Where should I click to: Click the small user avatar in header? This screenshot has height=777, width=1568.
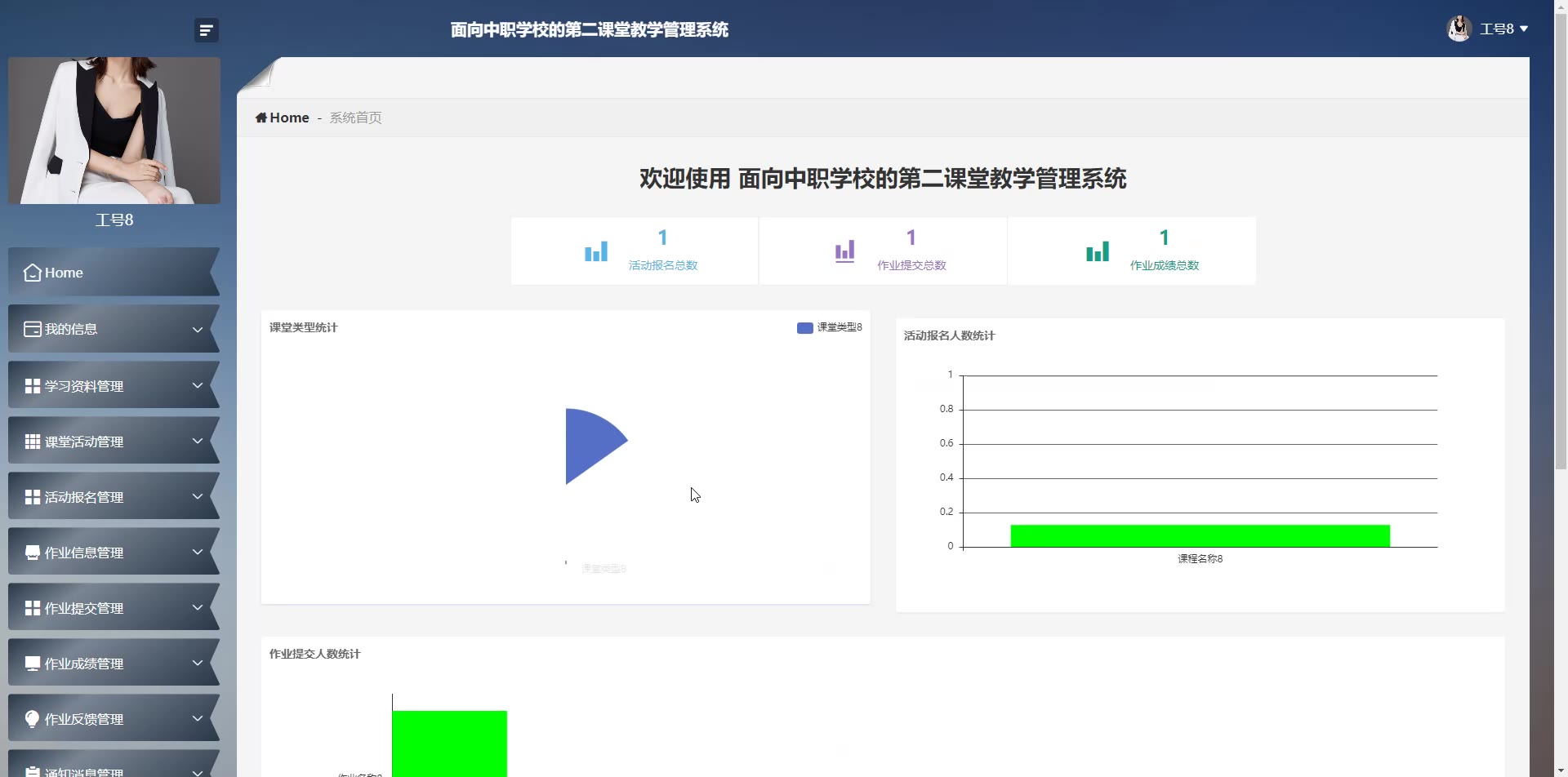(x=1459, y=29)
